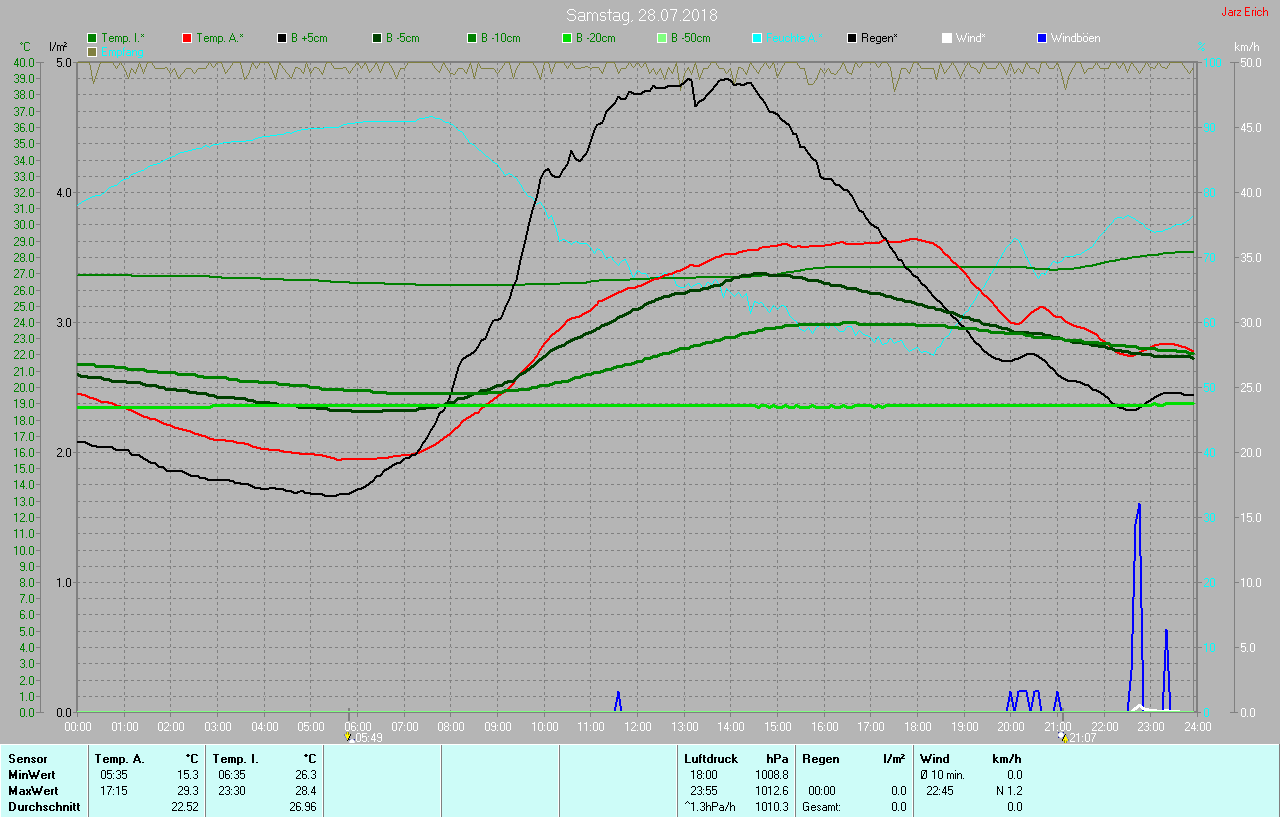
Task: Click the red Temp. A. legend swatch
Action: [x=187, y=38]
